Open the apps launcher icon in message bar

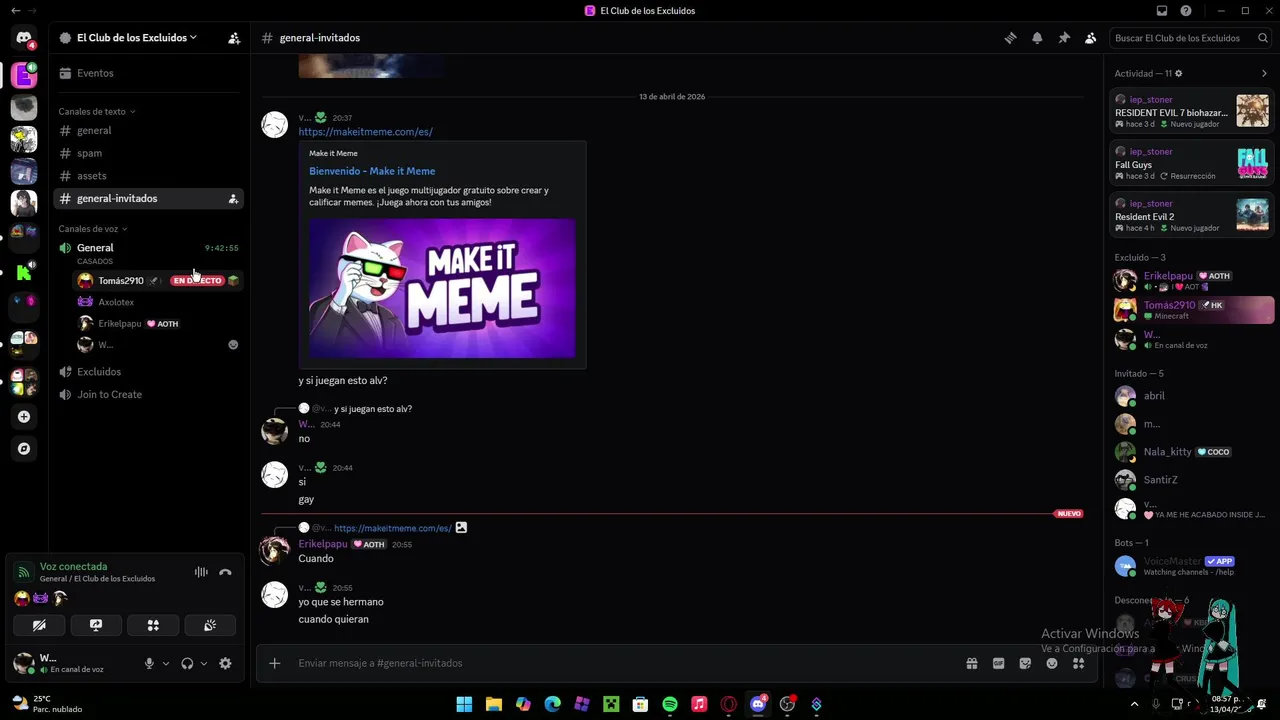[x=1079, y=663]
